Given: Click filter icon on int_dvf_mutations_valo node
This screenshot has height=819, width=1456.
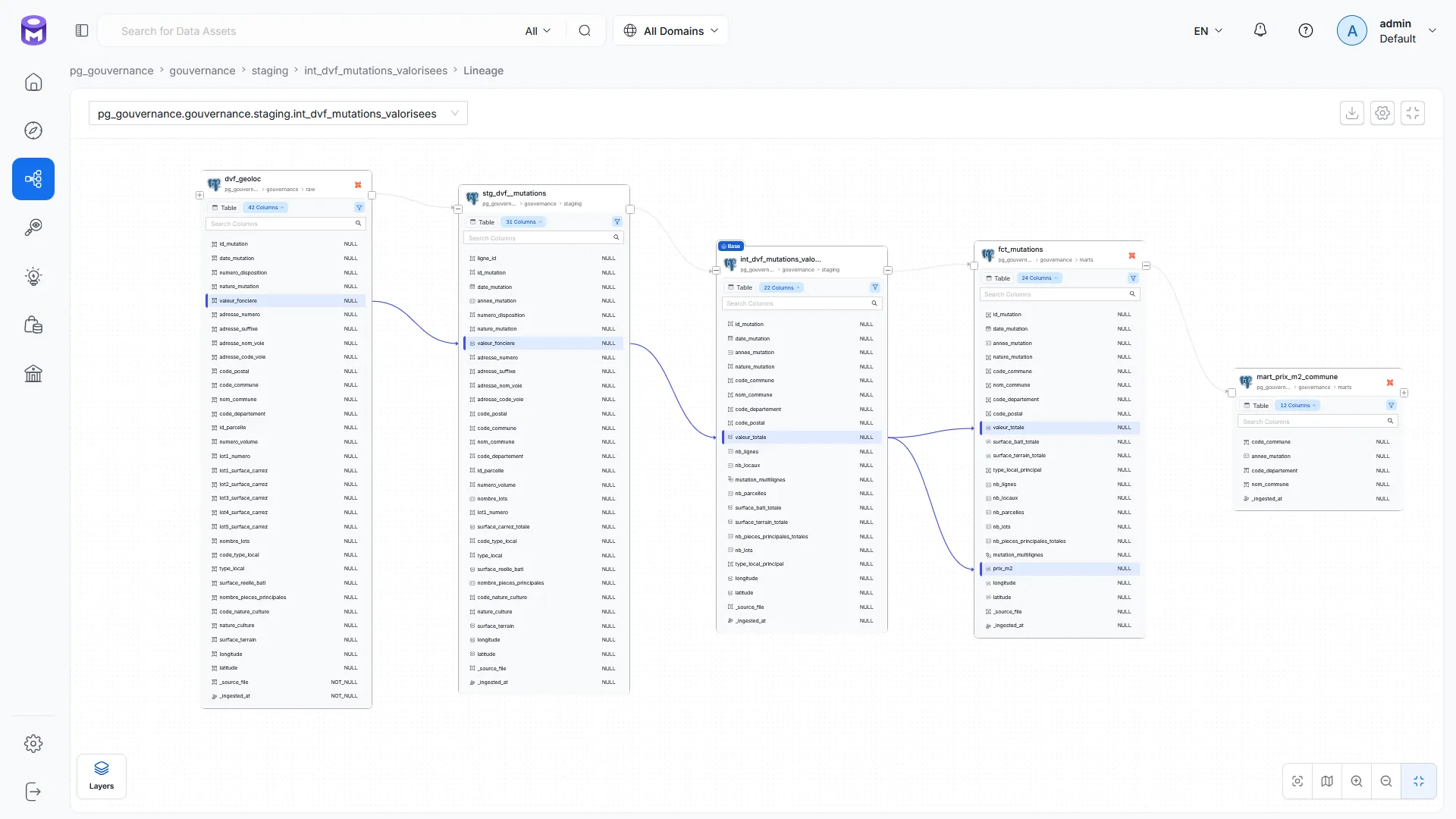Looking at the screenshot, I should click(x=875, y=287).
